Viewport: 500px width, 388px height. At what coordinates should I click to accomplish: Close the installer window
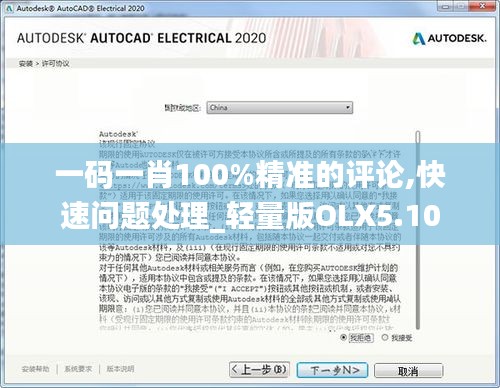[x=482, y=6]
